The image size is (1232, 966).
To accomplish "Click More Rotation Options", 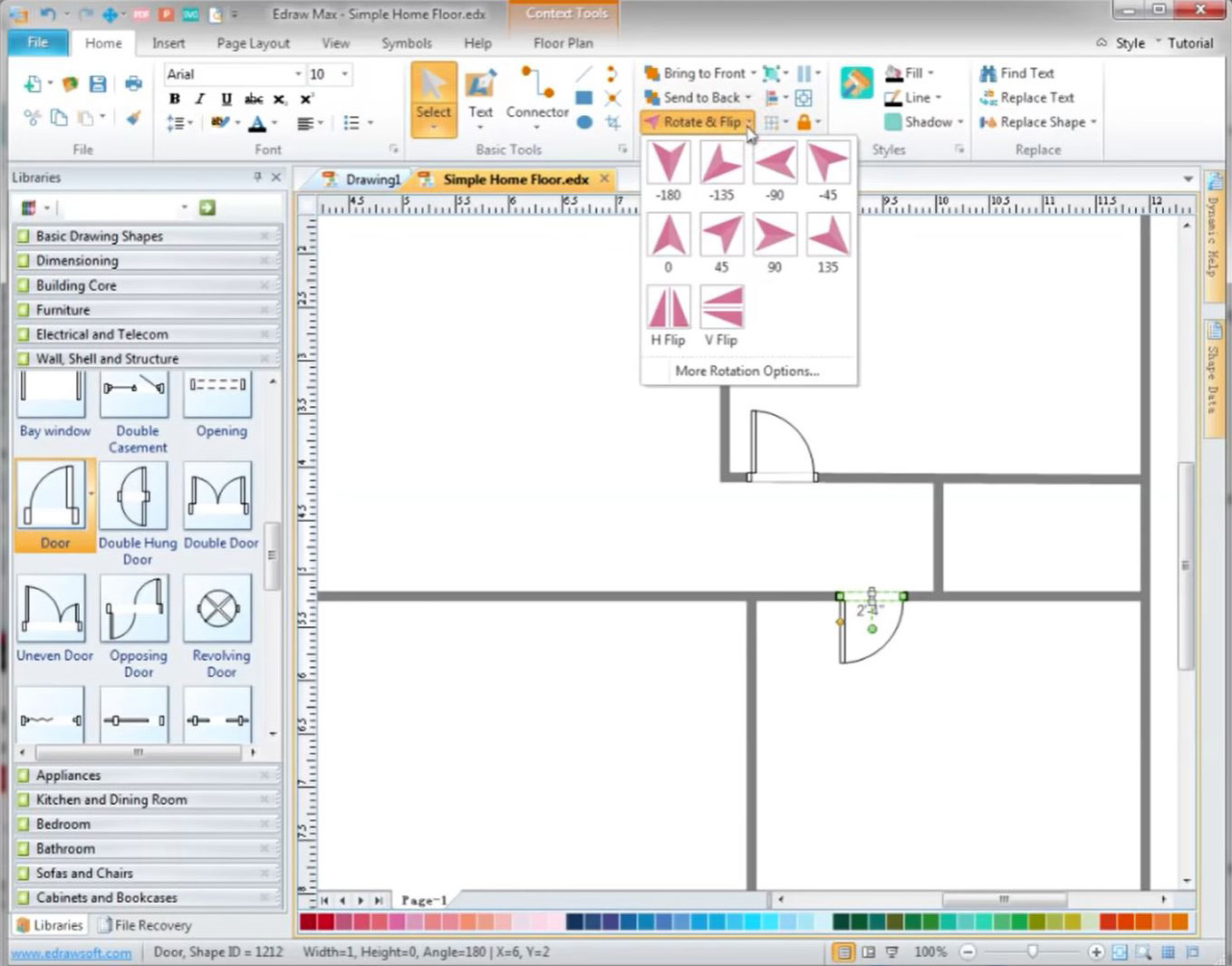I will (x=746, y=371).
